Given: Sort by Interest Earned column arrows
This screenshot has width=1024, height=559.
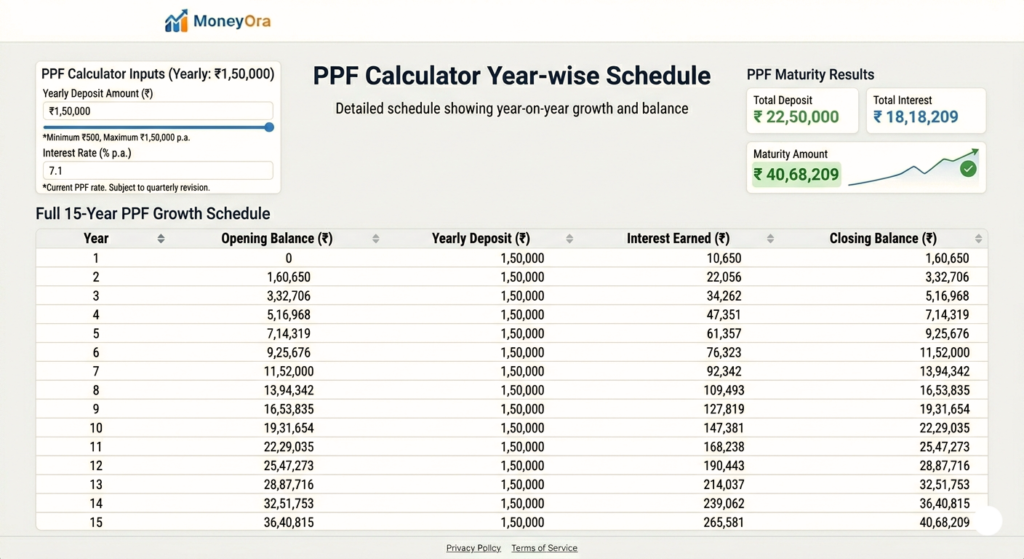Looking at the screenshot, I should pos(770,239).
